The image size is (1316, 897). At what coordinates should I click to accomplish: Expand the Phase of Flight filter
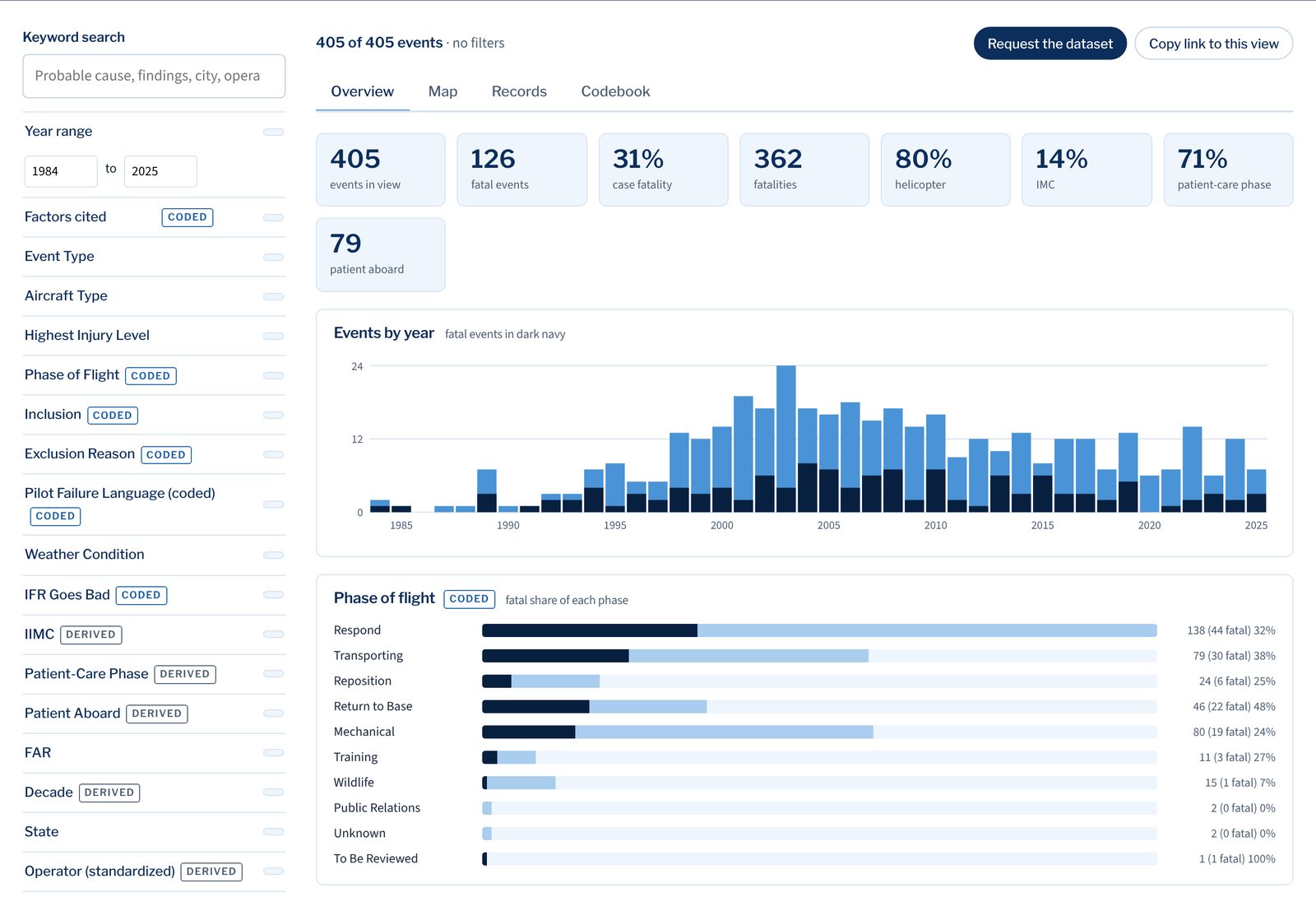(155, 375)
